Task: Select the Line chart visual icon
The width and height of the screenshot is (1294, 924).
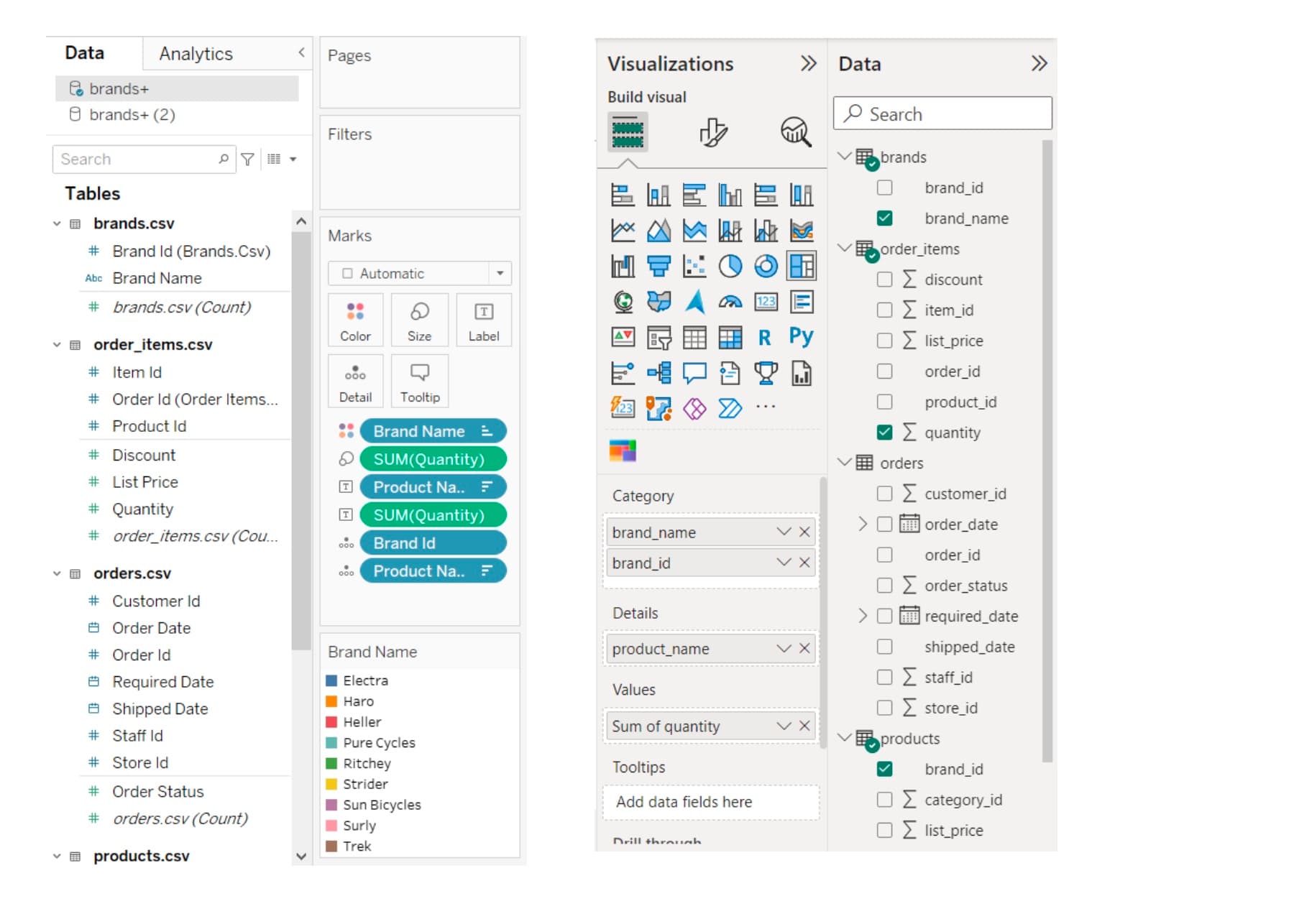Action: click(623, 231)
